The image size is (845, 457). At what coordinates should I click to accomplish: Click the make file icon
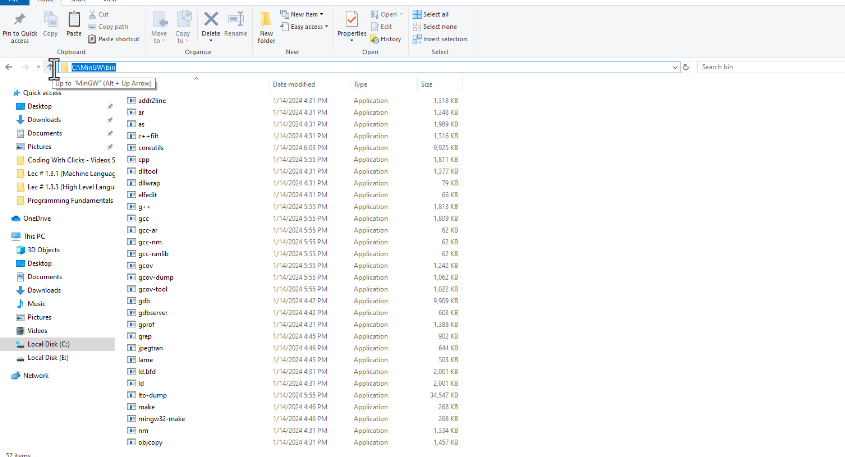tap(131, 407)
